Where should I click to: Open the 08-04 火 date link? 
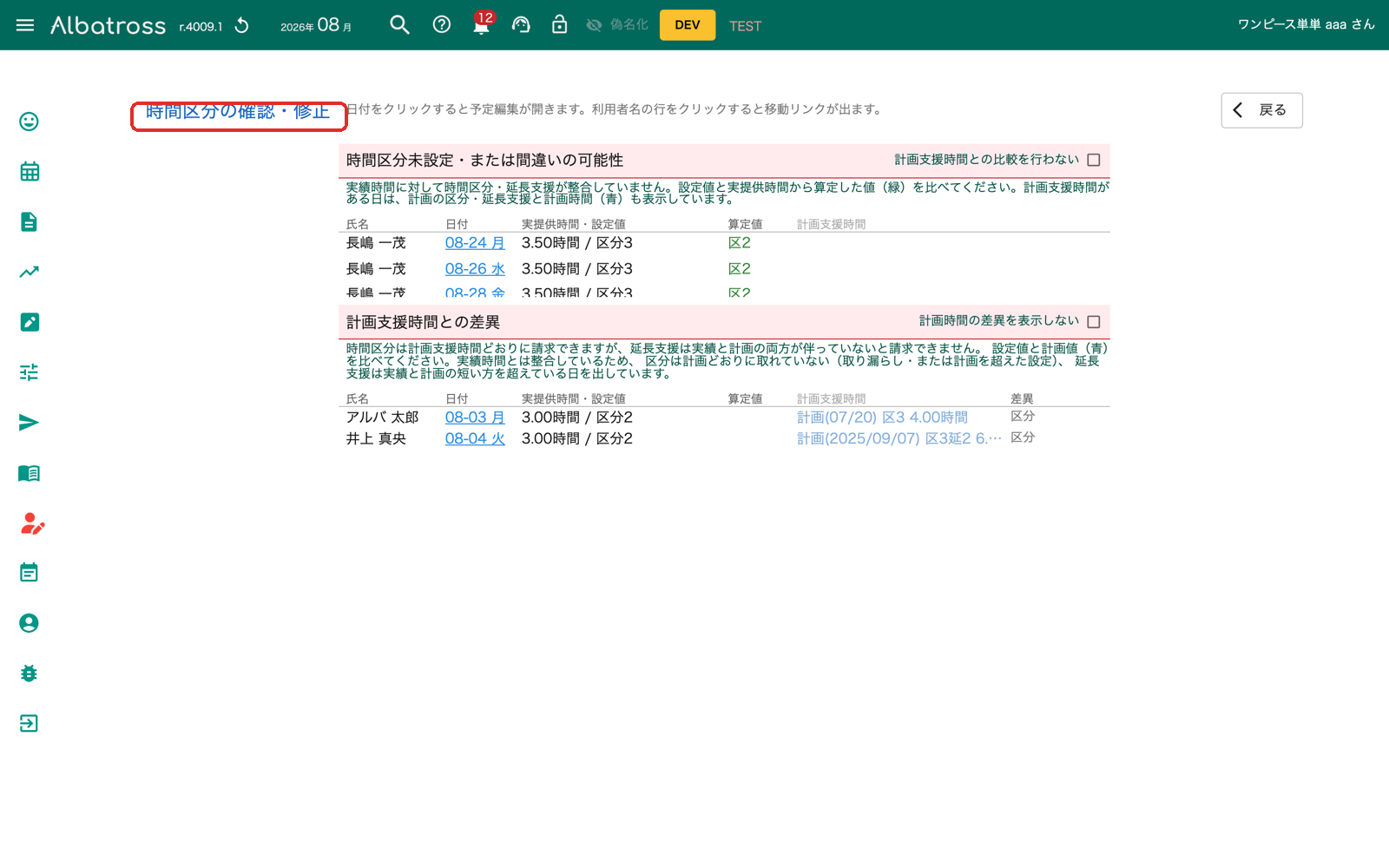(475, 439)
